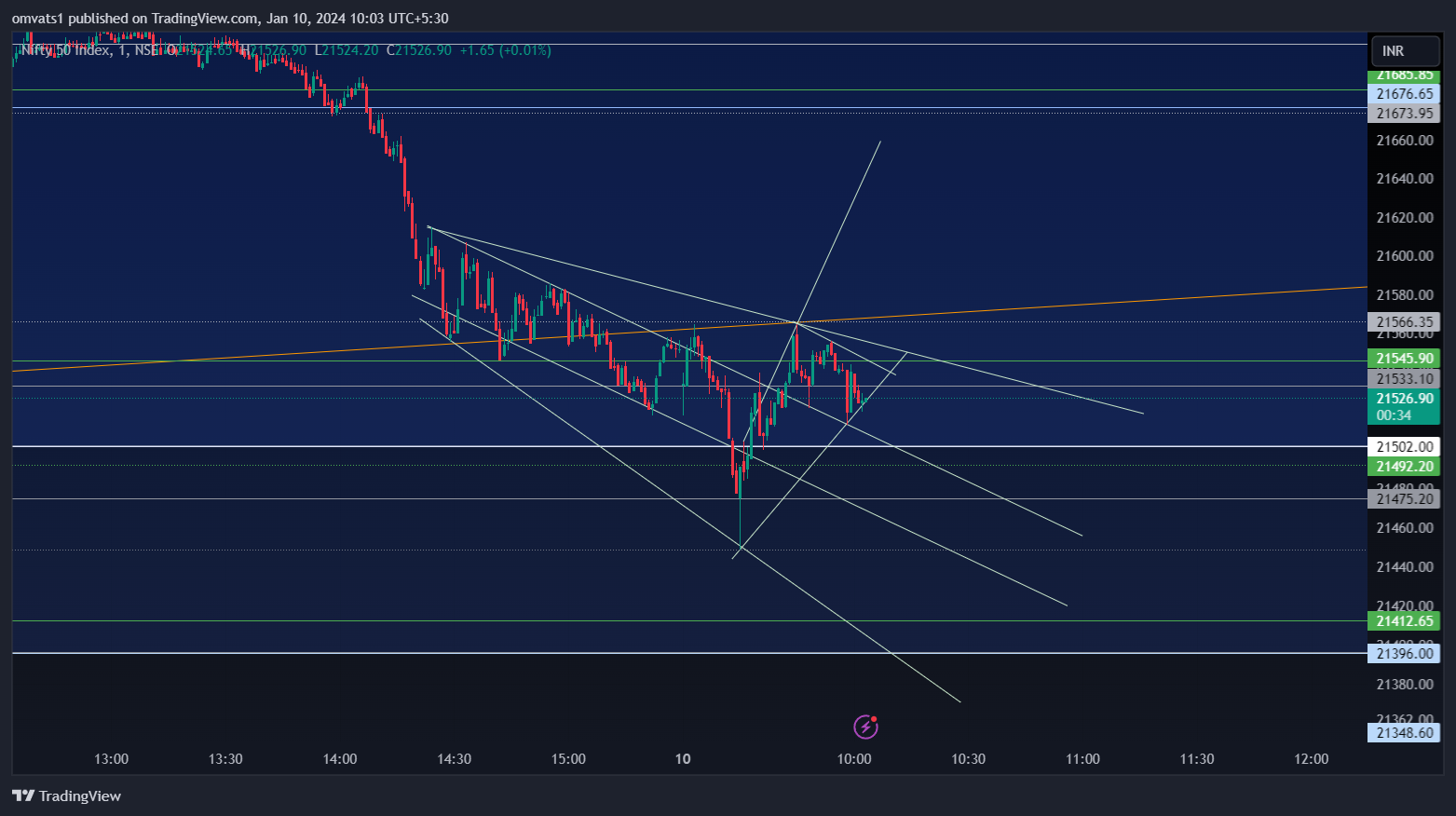Click the 21460.00 price scale tick
Viewport: 1456px width, 816px height.
(x=1404, y=528)
